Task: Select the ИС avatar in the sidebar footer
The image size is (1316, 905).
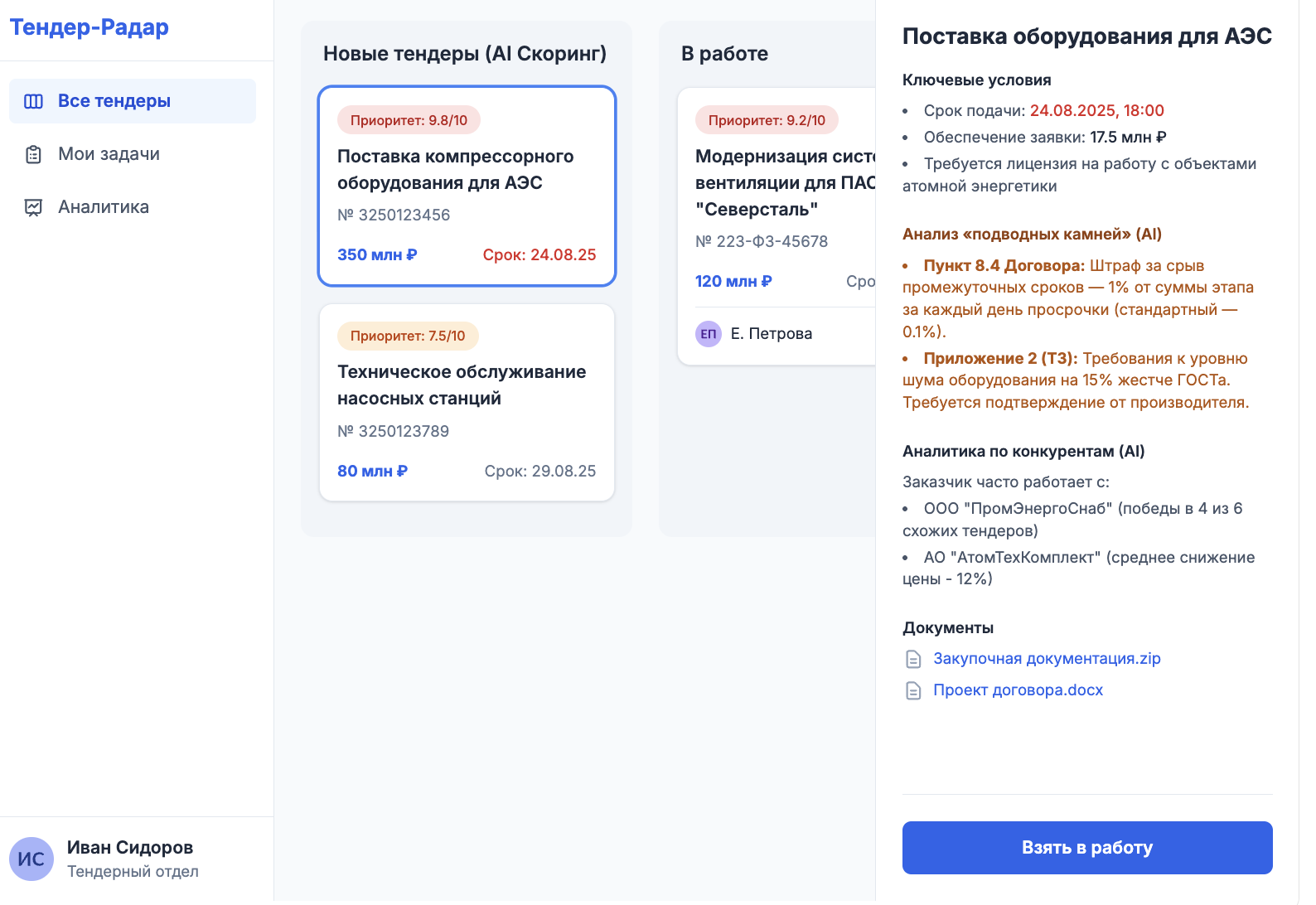Action: [31, 859]
